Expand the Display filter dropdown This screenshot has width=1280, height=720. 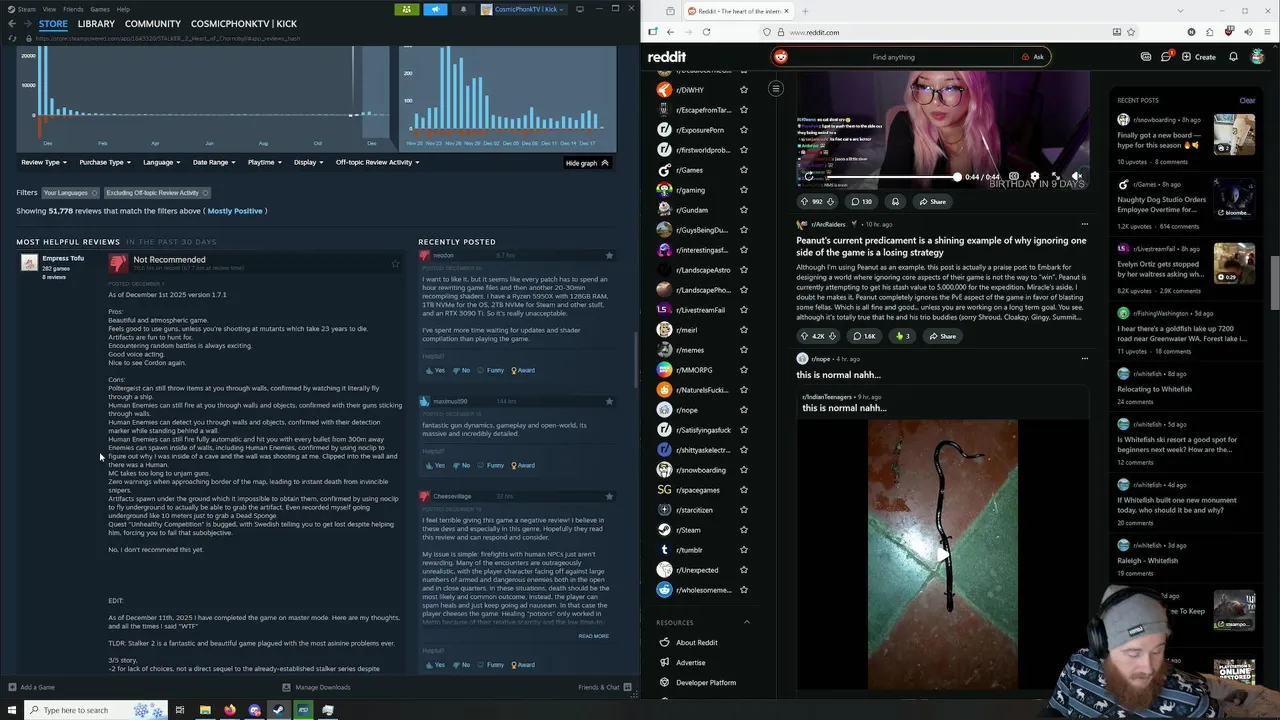coord(308,162)
